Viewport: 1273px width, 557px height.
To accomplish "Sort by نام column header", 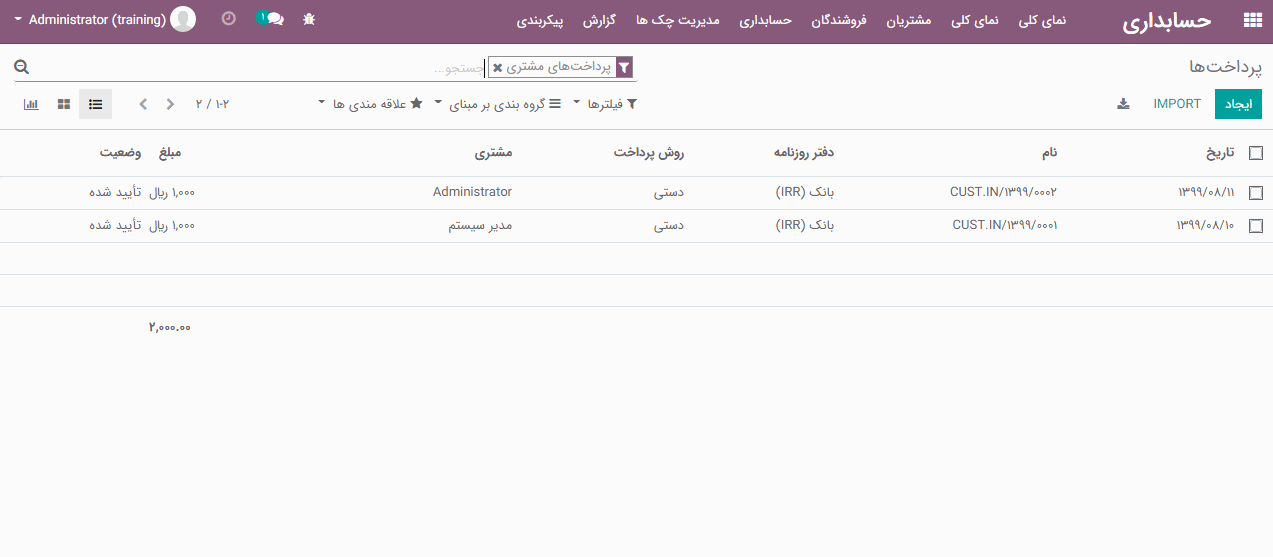I will (1049, 153).
